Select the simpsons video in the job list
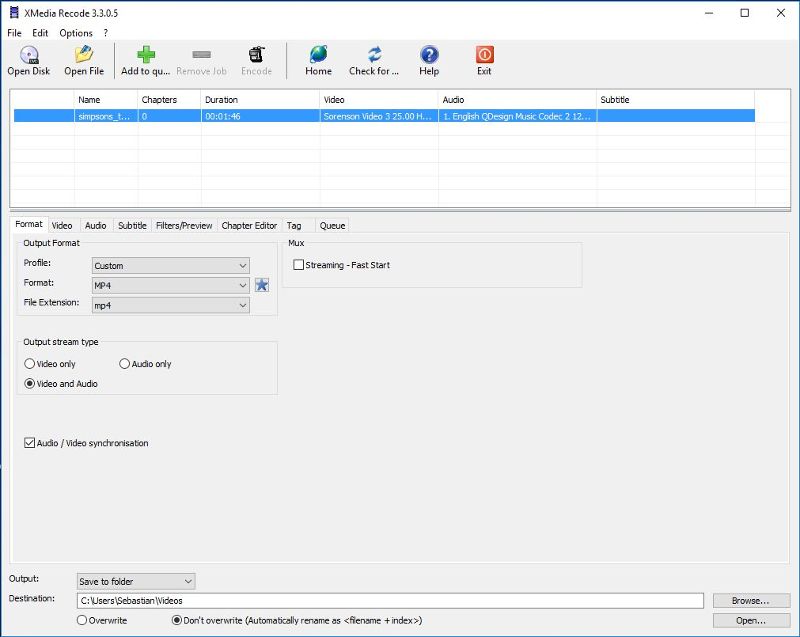 200,116
